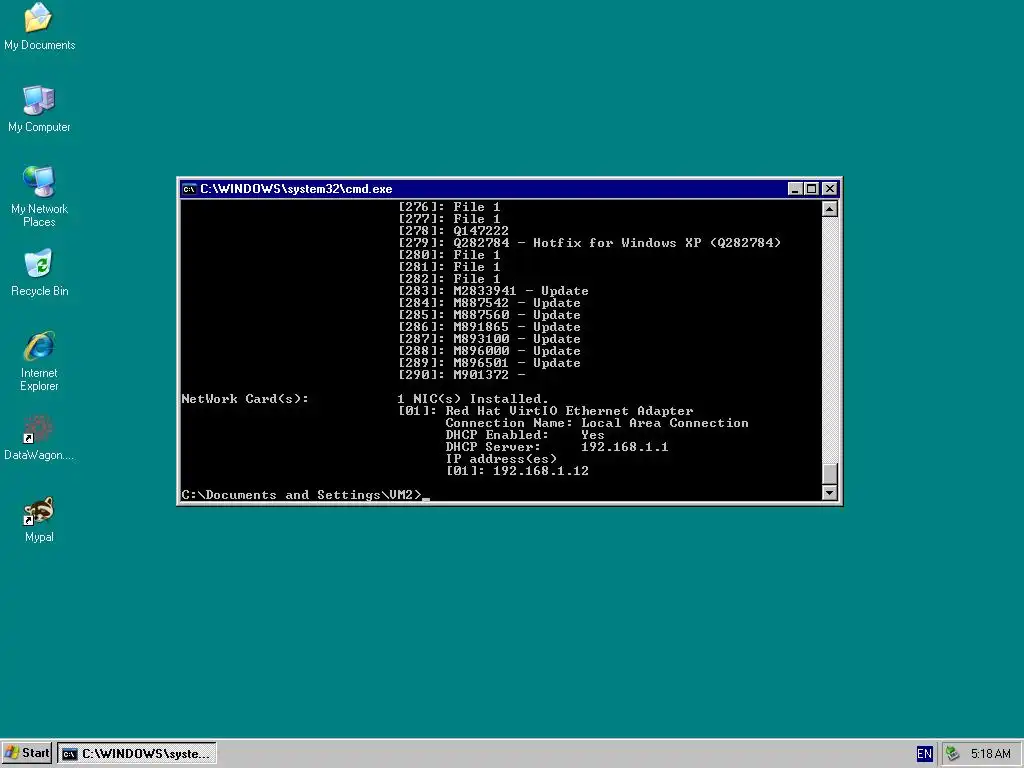This screenshot has height=768, width=1024.
Task: Click the '[288]: M896000 - Update' line
Action: 490,351
